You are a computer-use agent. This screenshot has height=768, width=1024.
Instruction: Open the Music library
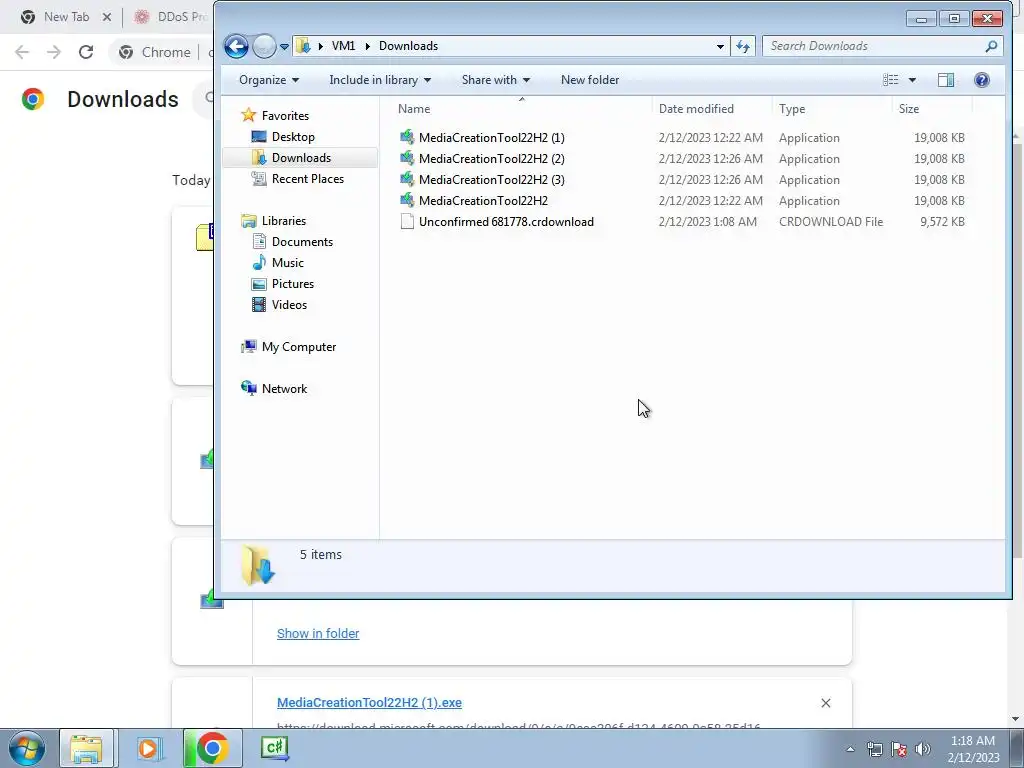point(287,263)
